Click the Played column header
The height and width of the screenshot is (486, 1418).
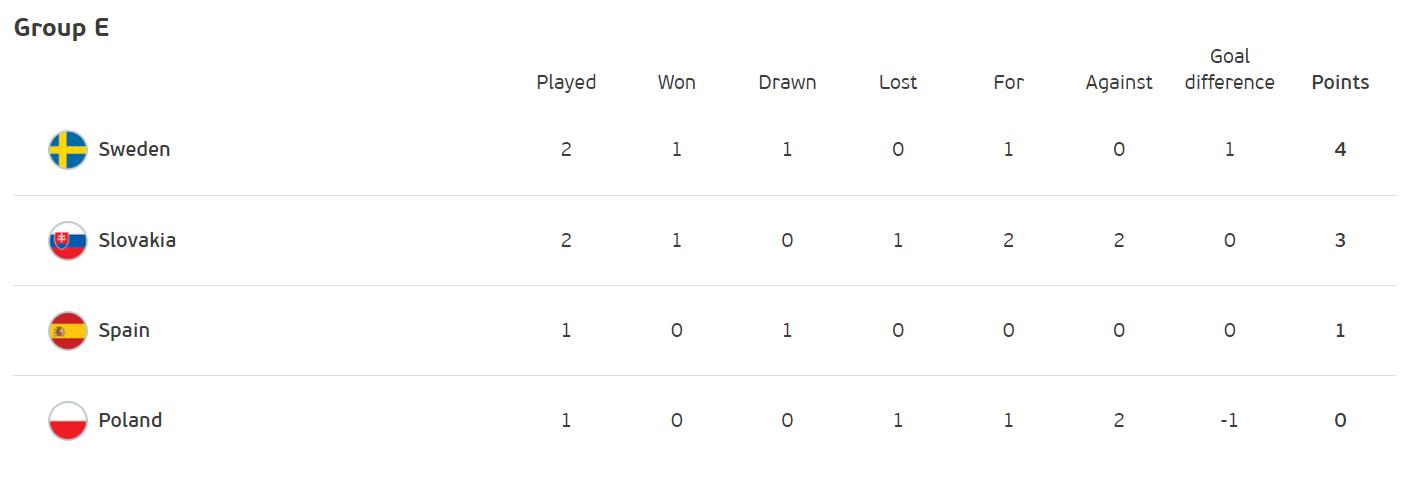[x=566, y=82]
